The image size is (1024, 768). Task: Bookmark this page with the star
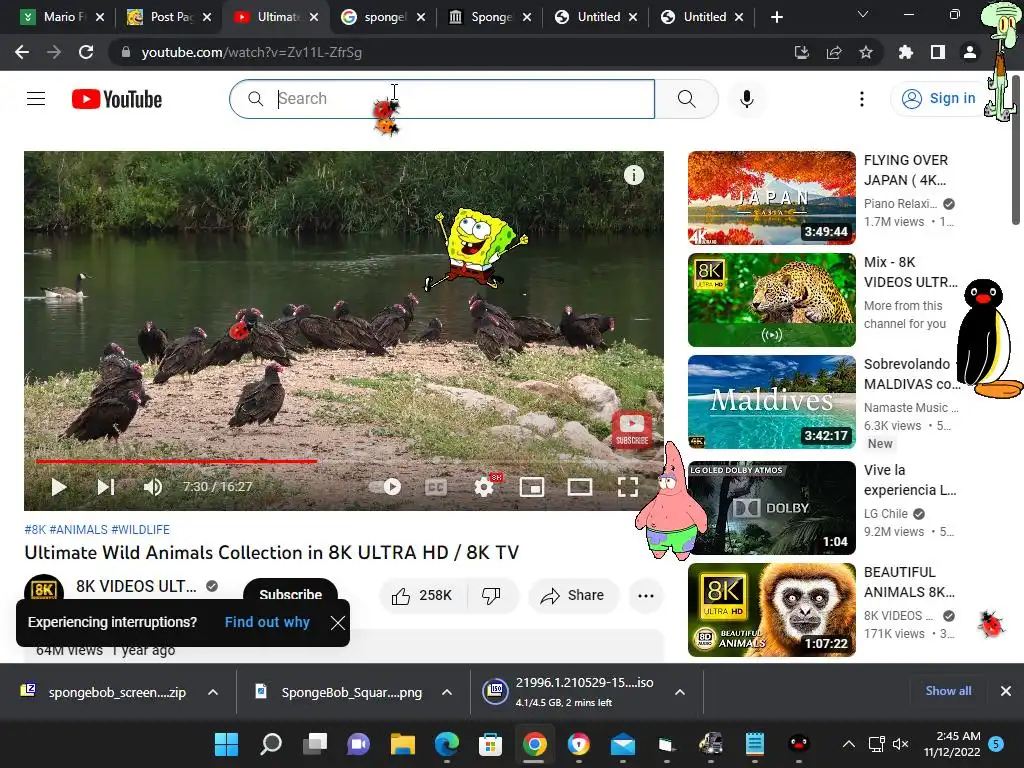[x=866, y=52]
